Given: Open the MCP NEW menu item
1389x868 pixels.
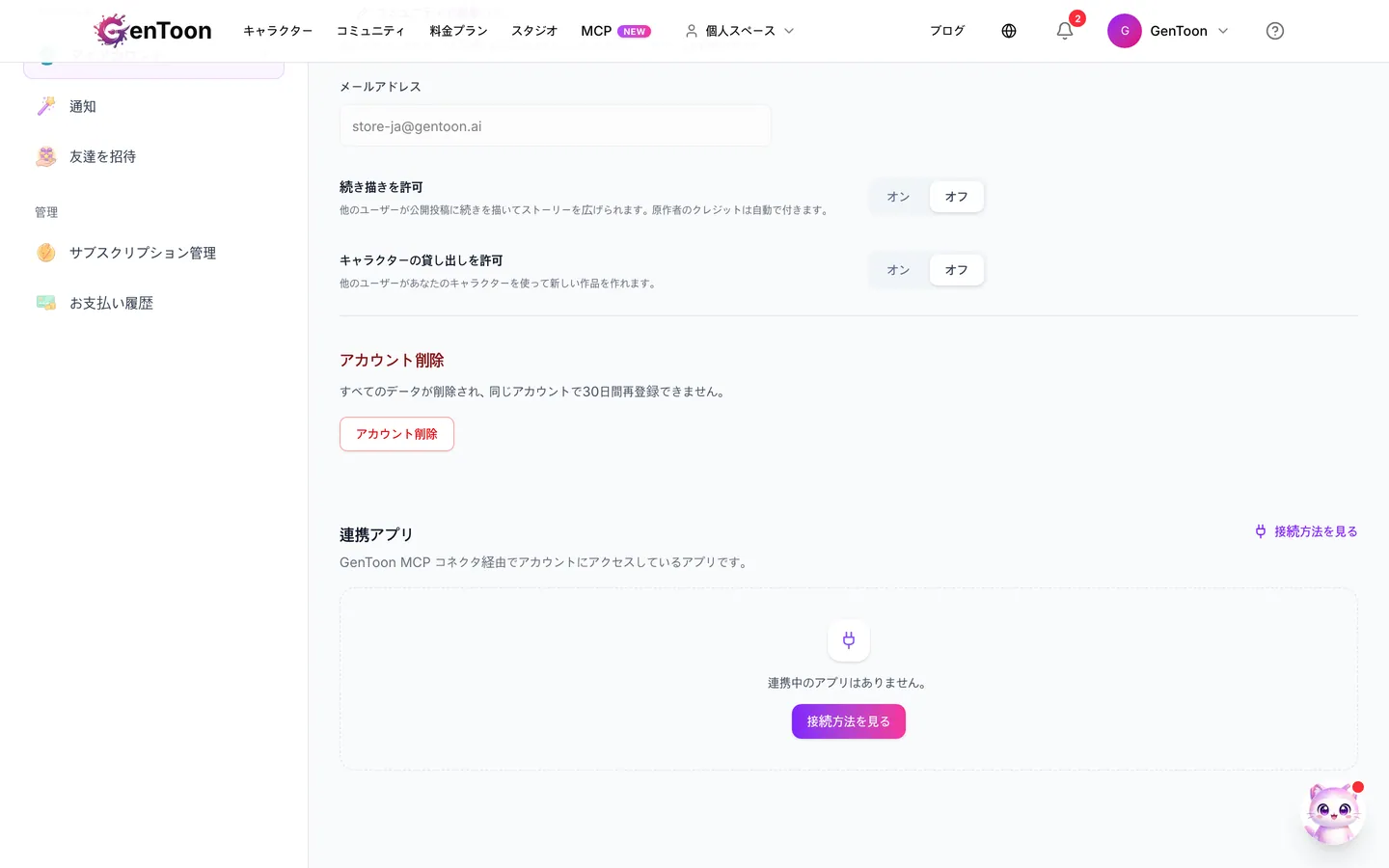Looking at the screenshot, I should [x=615, y=31].
